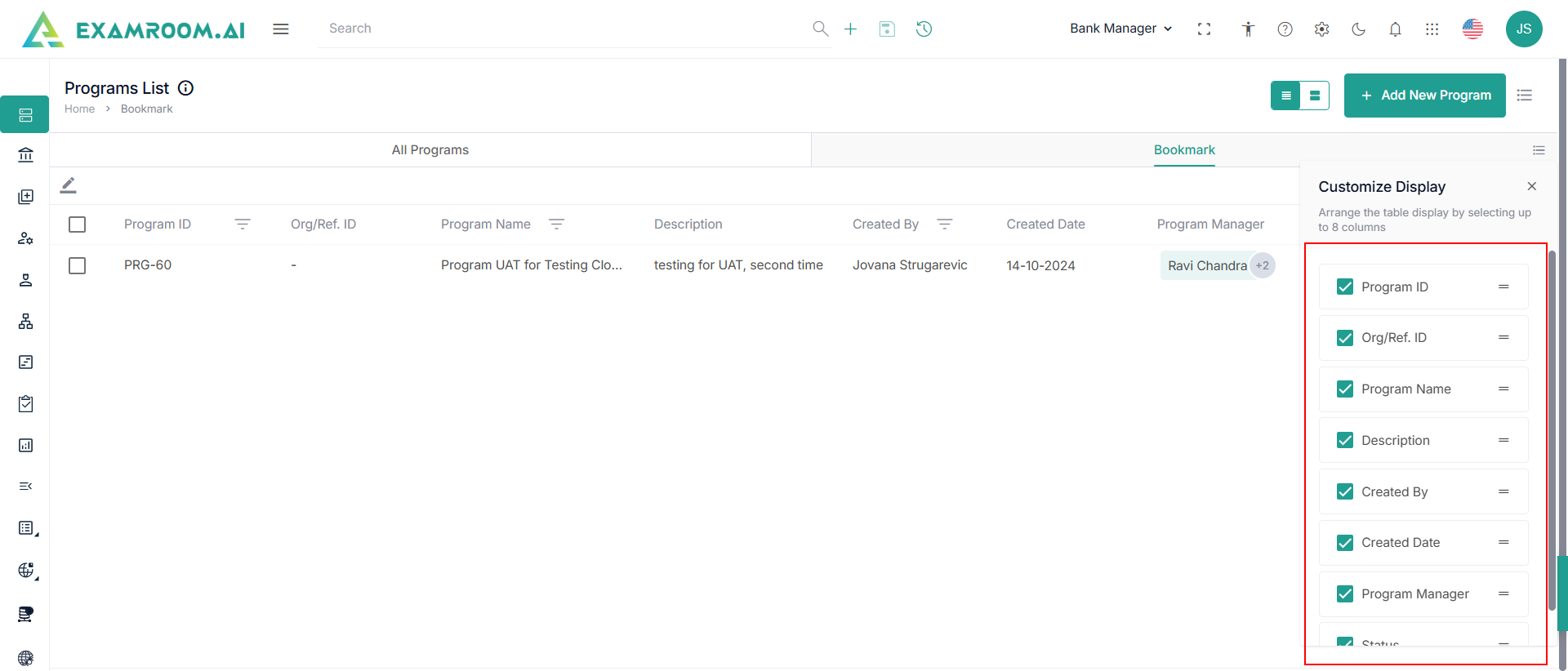
Task: Enter fullscreen mode via header icon
Action: (1204, 29)
